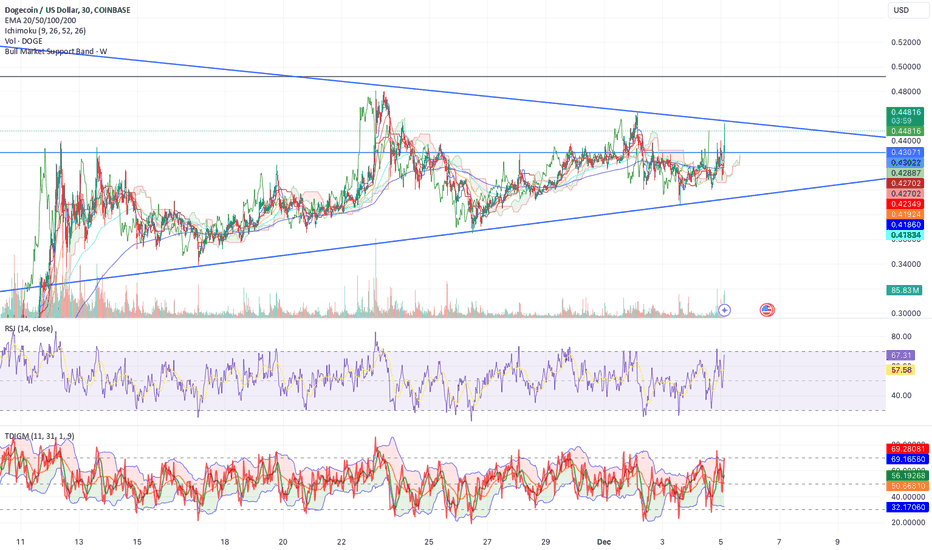The width and height of the screenshot is (932, 550).
Task: Select the Bull Market Support Band indicator label
Action: tap(56, 51)
